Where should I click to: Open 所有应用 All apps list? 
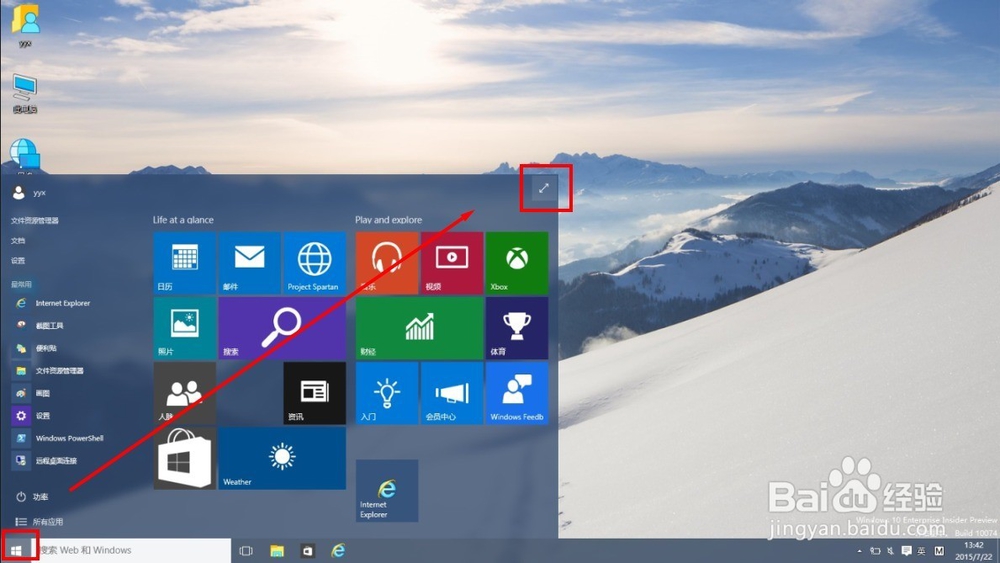pyautogui.click(x=40, y=522)
